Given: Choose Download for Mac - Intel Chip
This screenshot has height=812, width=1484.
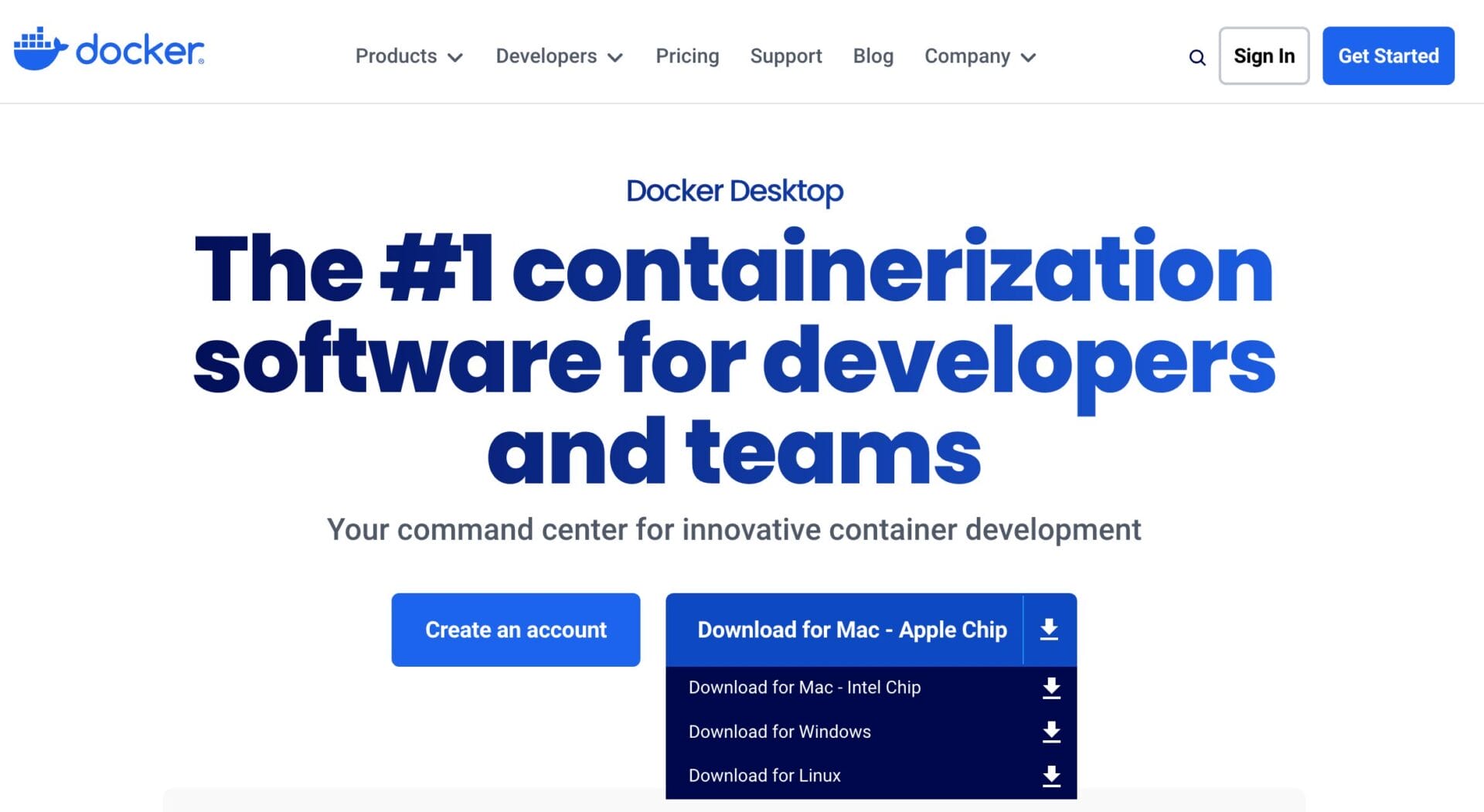Looking at the screenshot, I should [804, 688].
